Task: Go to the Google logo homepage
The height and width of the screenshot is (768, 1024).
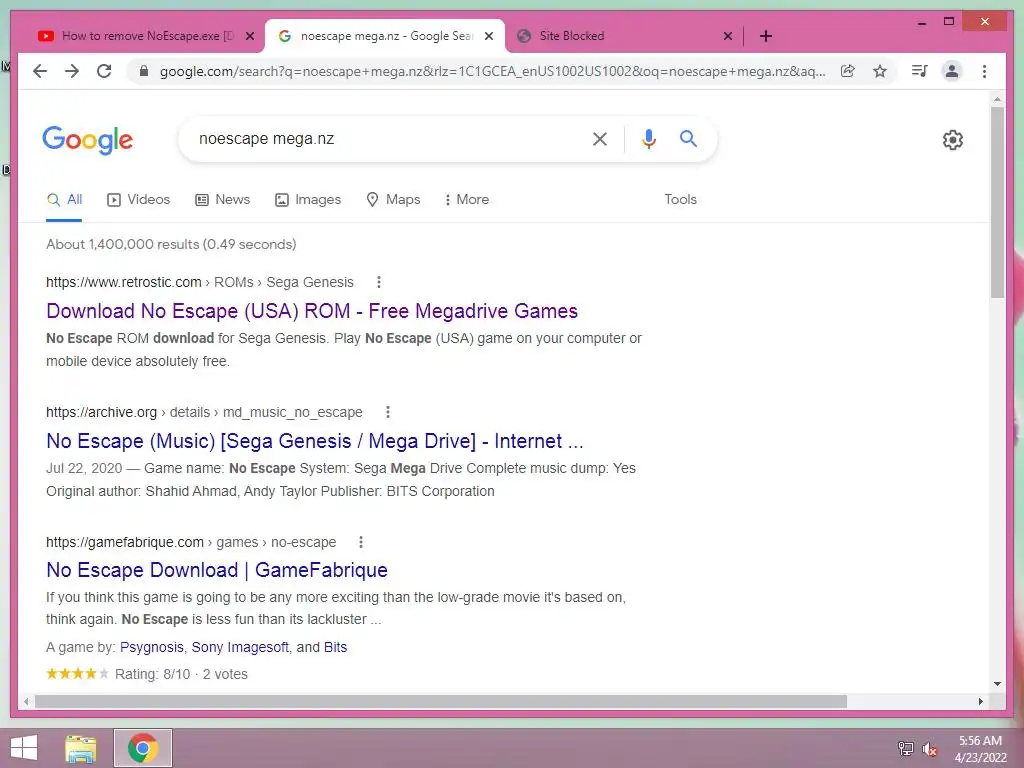Action: tap(88, 140)
